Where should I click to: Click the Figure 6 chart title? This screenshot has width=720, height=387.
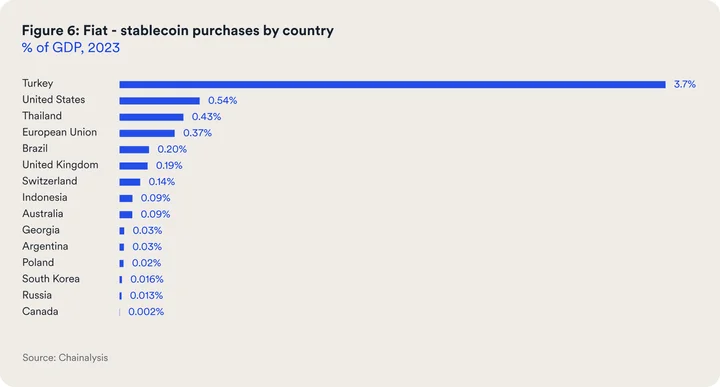pyautogui.click(x=178, y=30)
